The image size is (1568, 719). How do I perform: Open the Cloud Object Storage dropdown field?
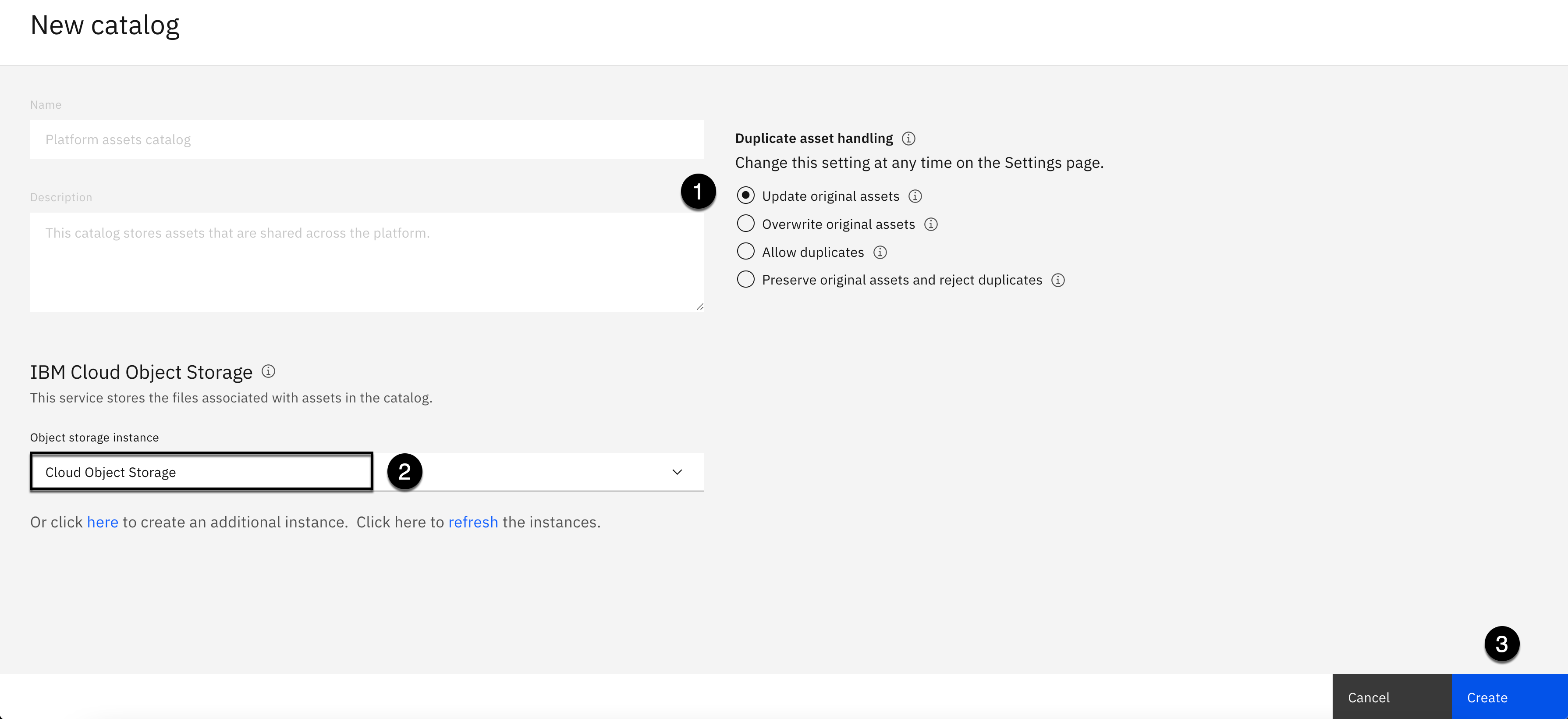(201, 472)
